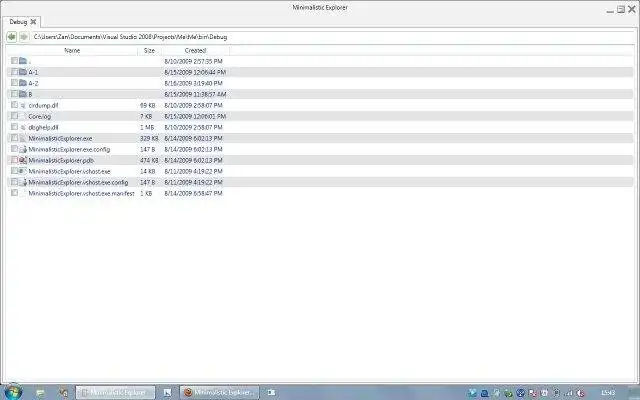640x400 pixels.
Task: Click the icon of MinimalisticExplorer.exe
Action: (23, 138)
